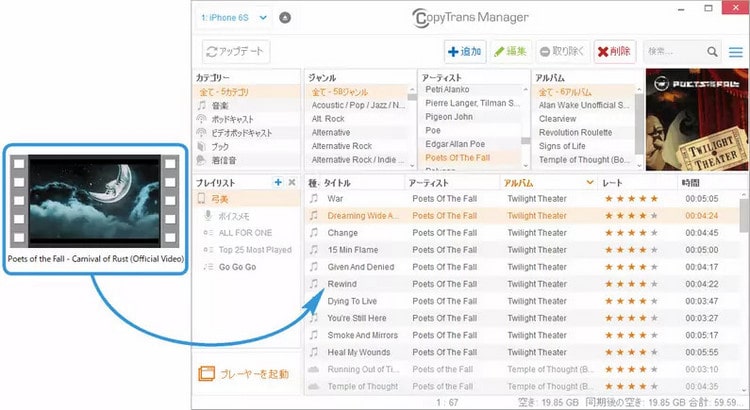Select artist Pigeon John
This screenshot has width=750, height=410.
[x=471, y=117]
